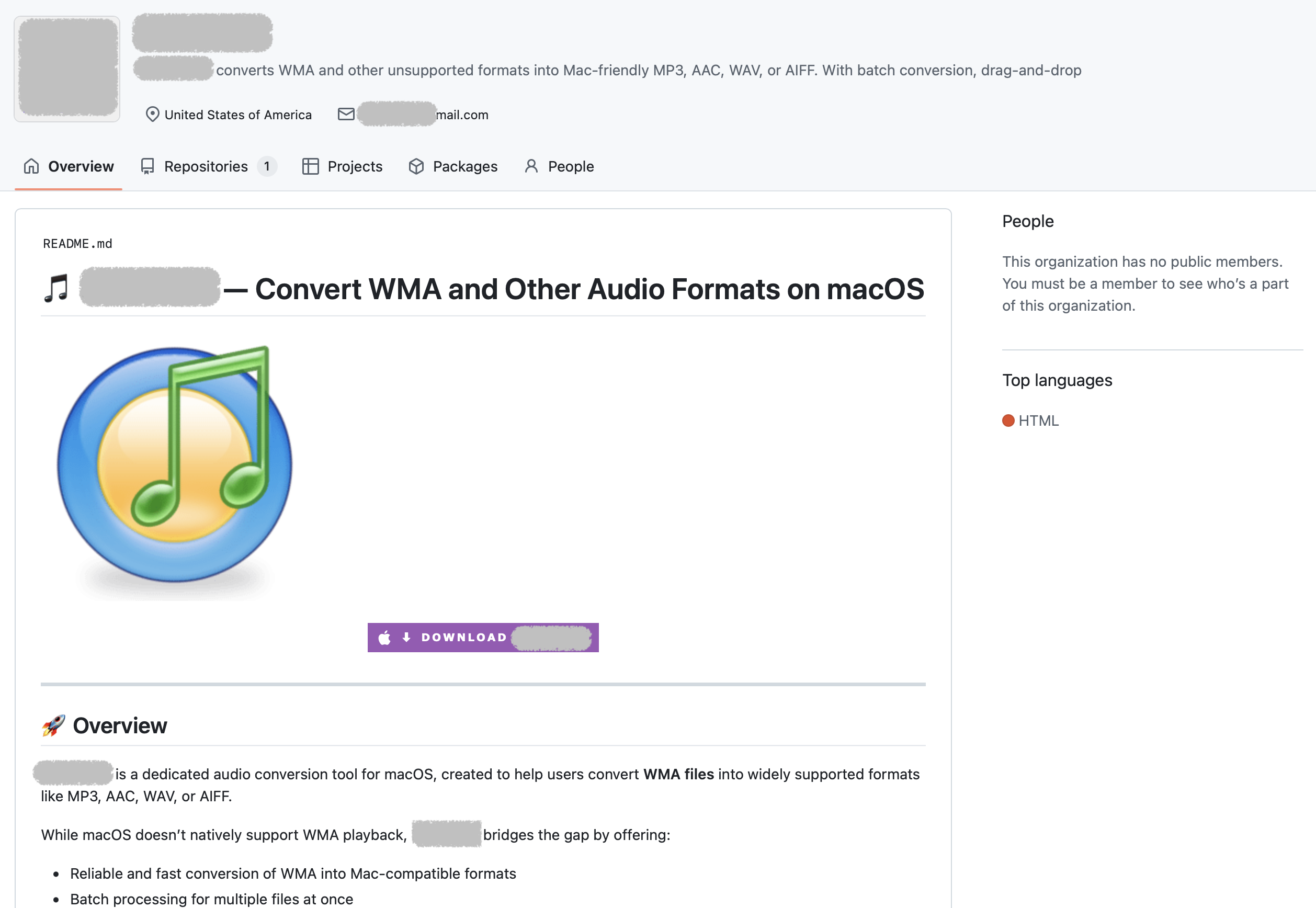Switch to the Projects tab
This screenshot has height=908, width=1316.
[x=355, y=166]
